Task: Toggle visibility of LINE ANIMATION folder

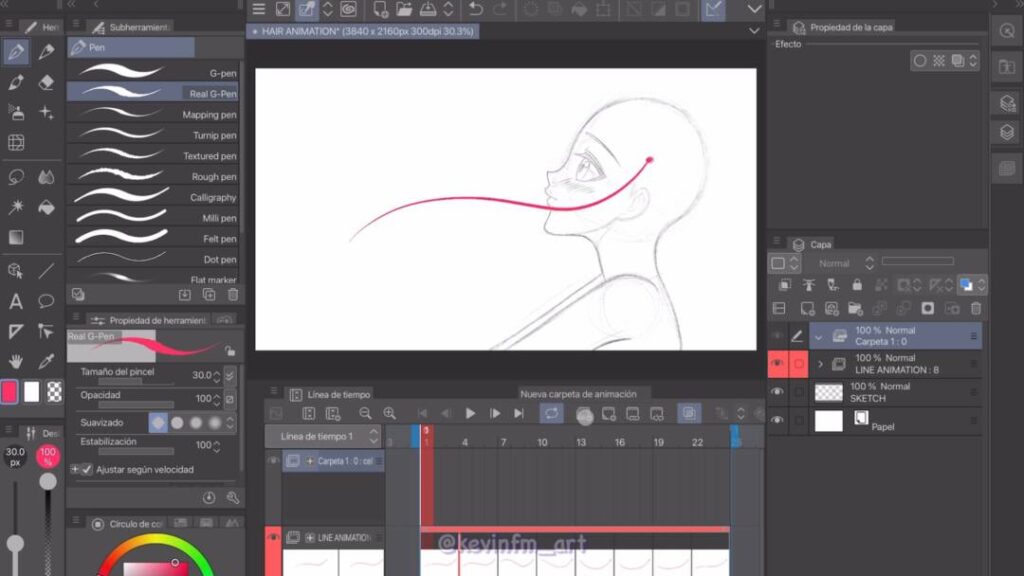Action: coord(777,364)
